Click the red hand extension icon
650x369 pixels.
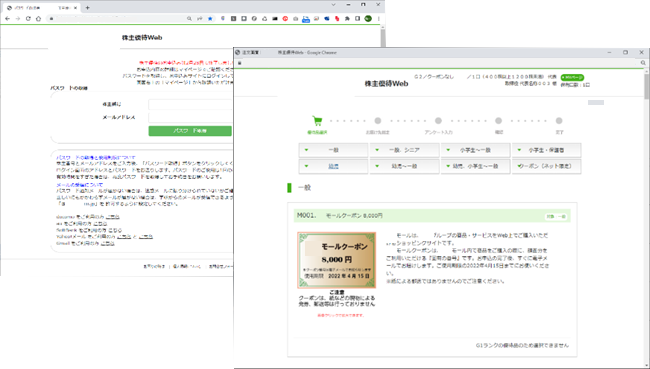337,19
